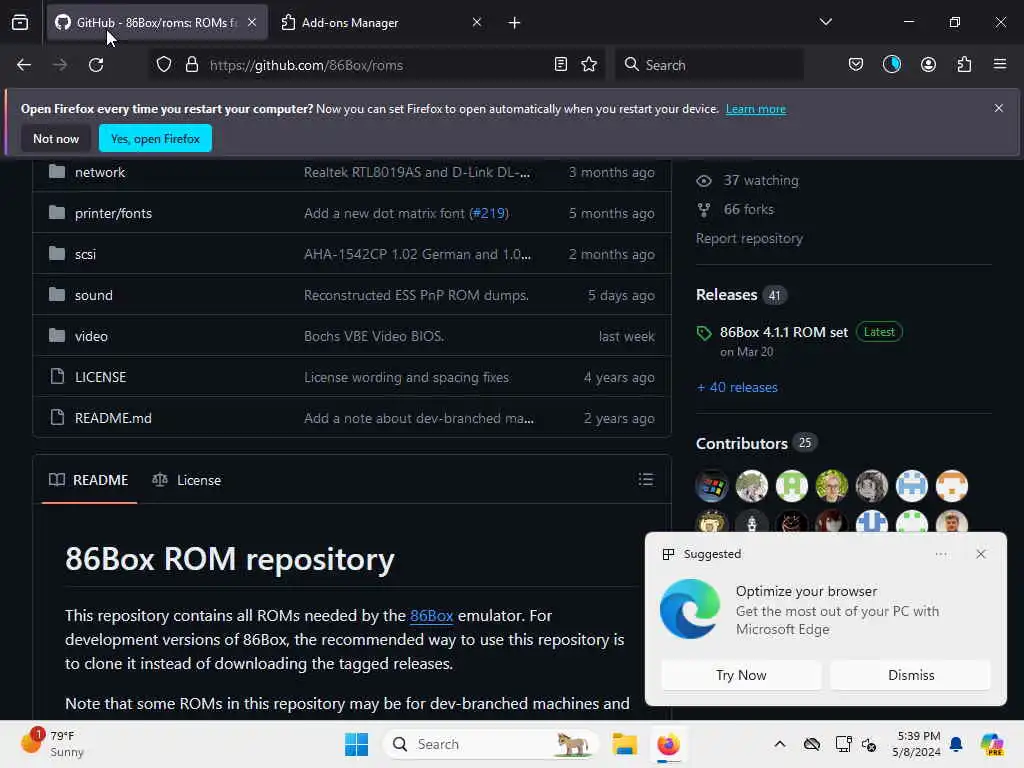
Task: Open a new tab with plus button
Action: [x=514, y=23]
